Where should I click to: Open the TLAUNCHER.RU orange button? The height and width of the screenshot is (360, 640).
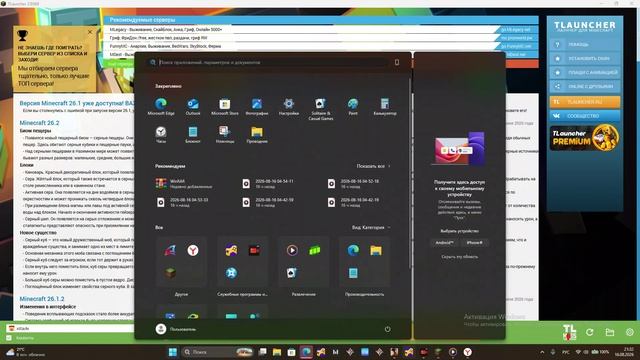pyautogui.click(x=584, y=102)
